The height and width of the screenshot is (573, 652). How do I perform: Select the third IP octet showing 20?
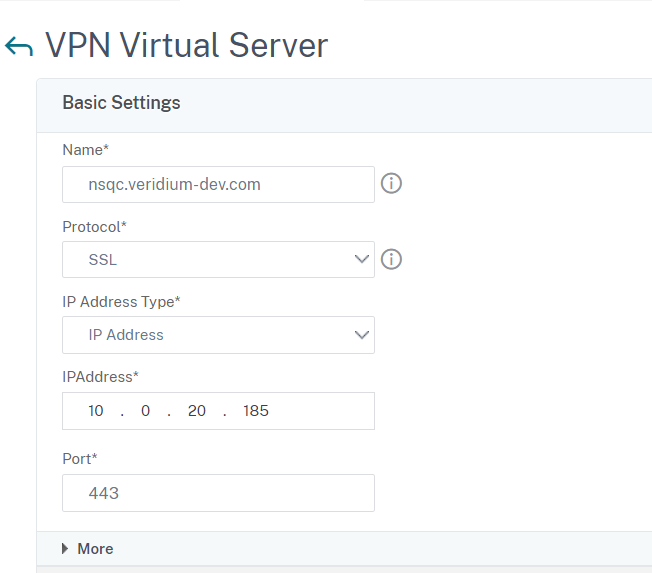[x=197, y=411]
